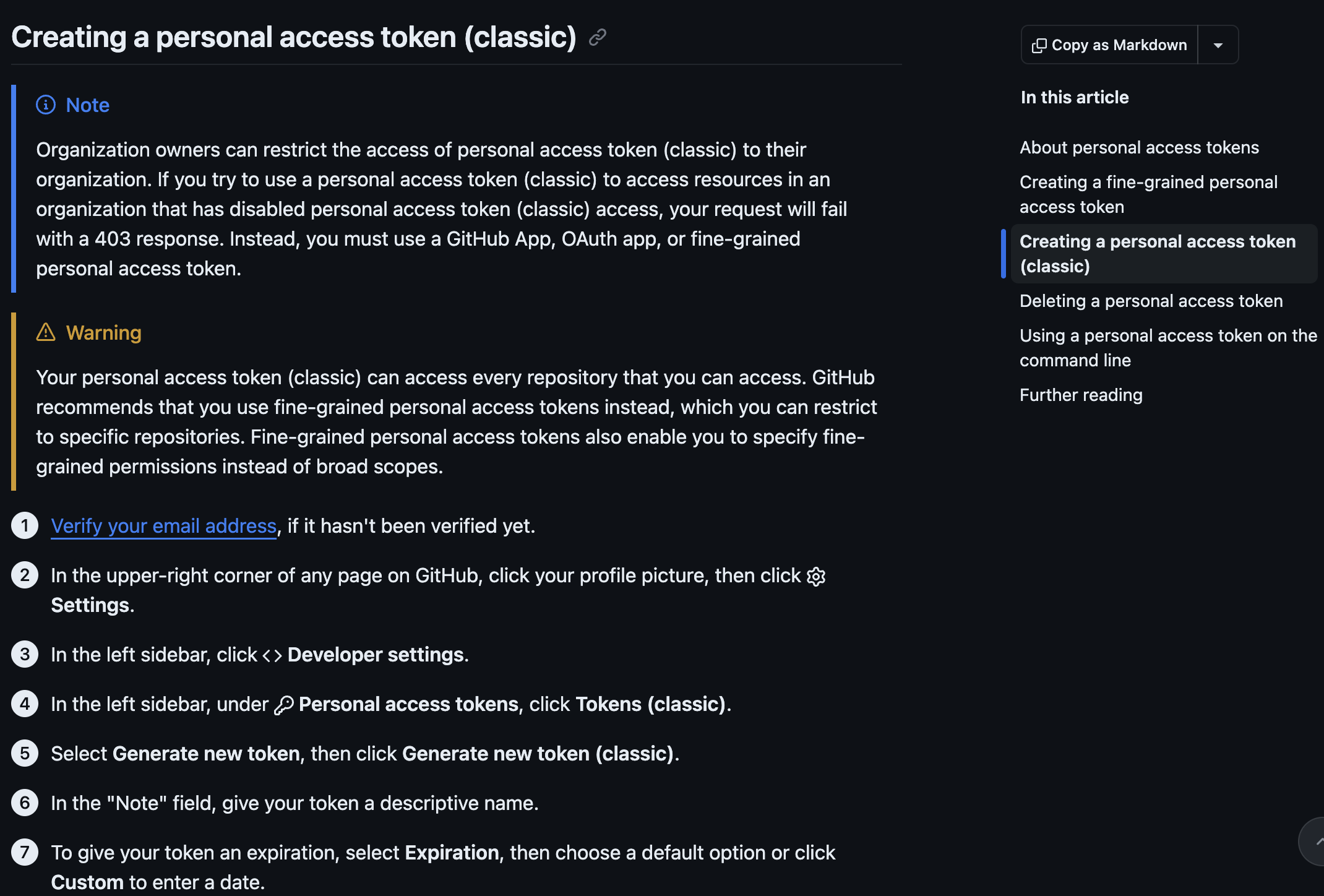
Task: Expand the Copy as Markdown dropdown arrow
Action: pyautogui.click(x=1218, y=45)
